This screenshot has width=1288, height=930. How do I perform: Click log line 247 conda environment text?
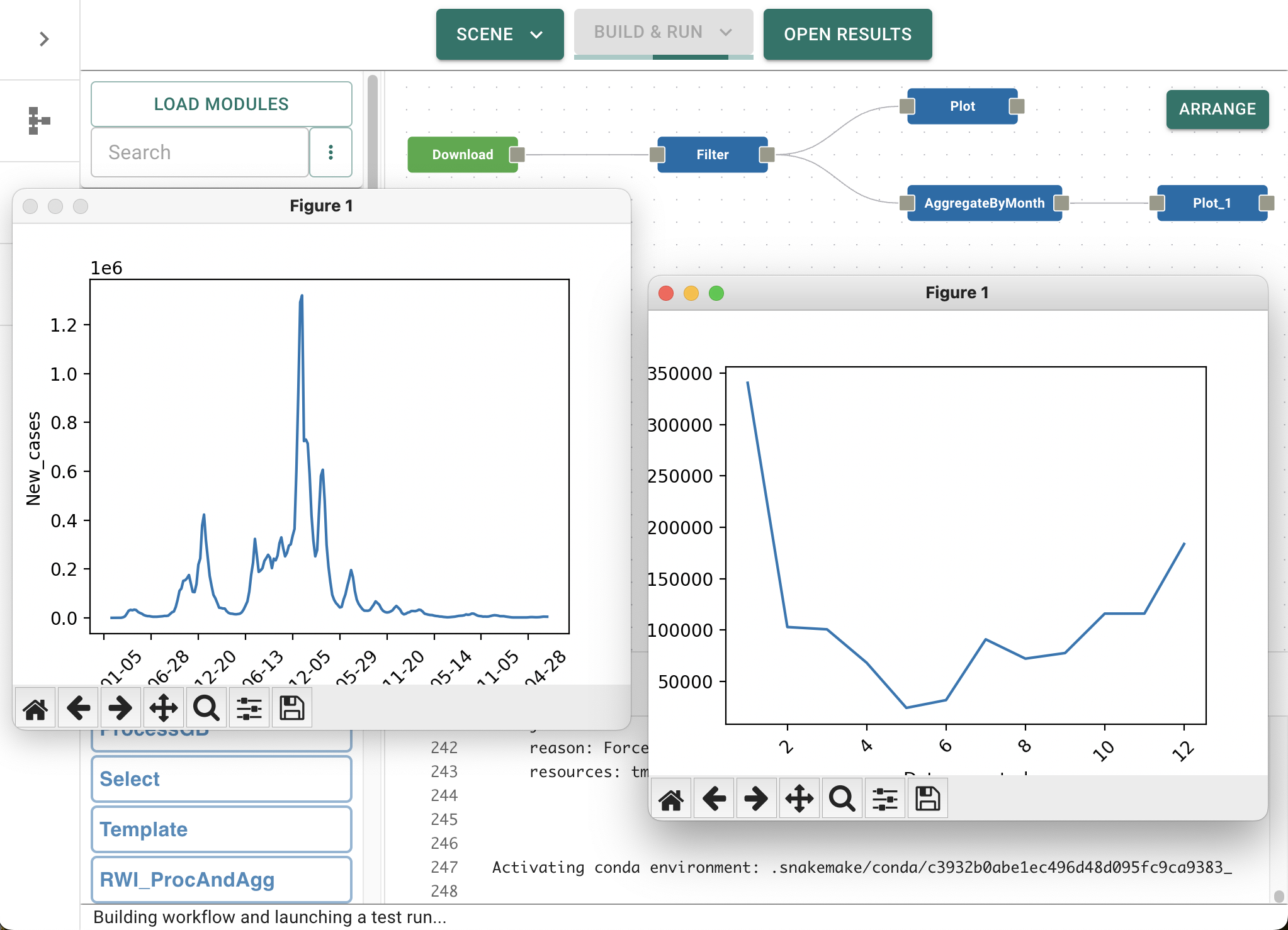coord(862,868)
